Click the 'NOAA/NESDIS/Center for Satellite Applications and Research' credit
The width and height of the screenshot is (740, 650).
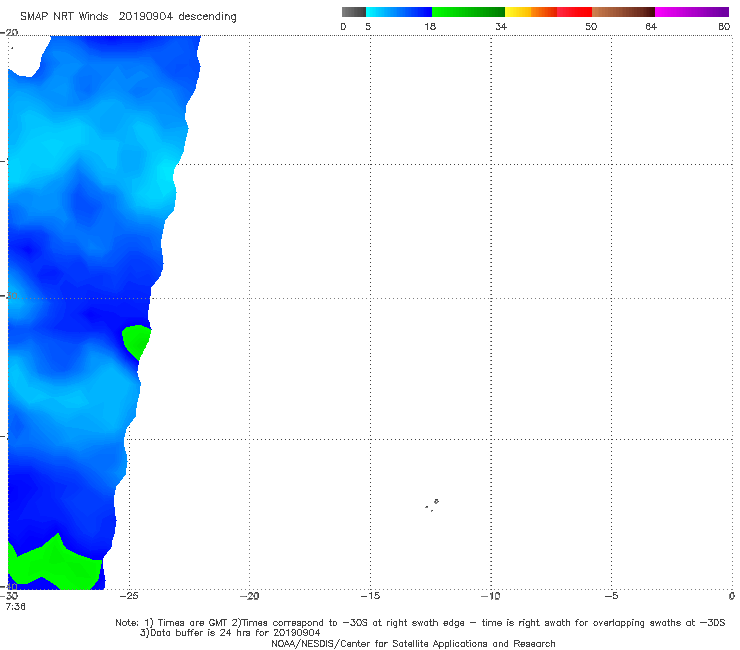(413, 643)
